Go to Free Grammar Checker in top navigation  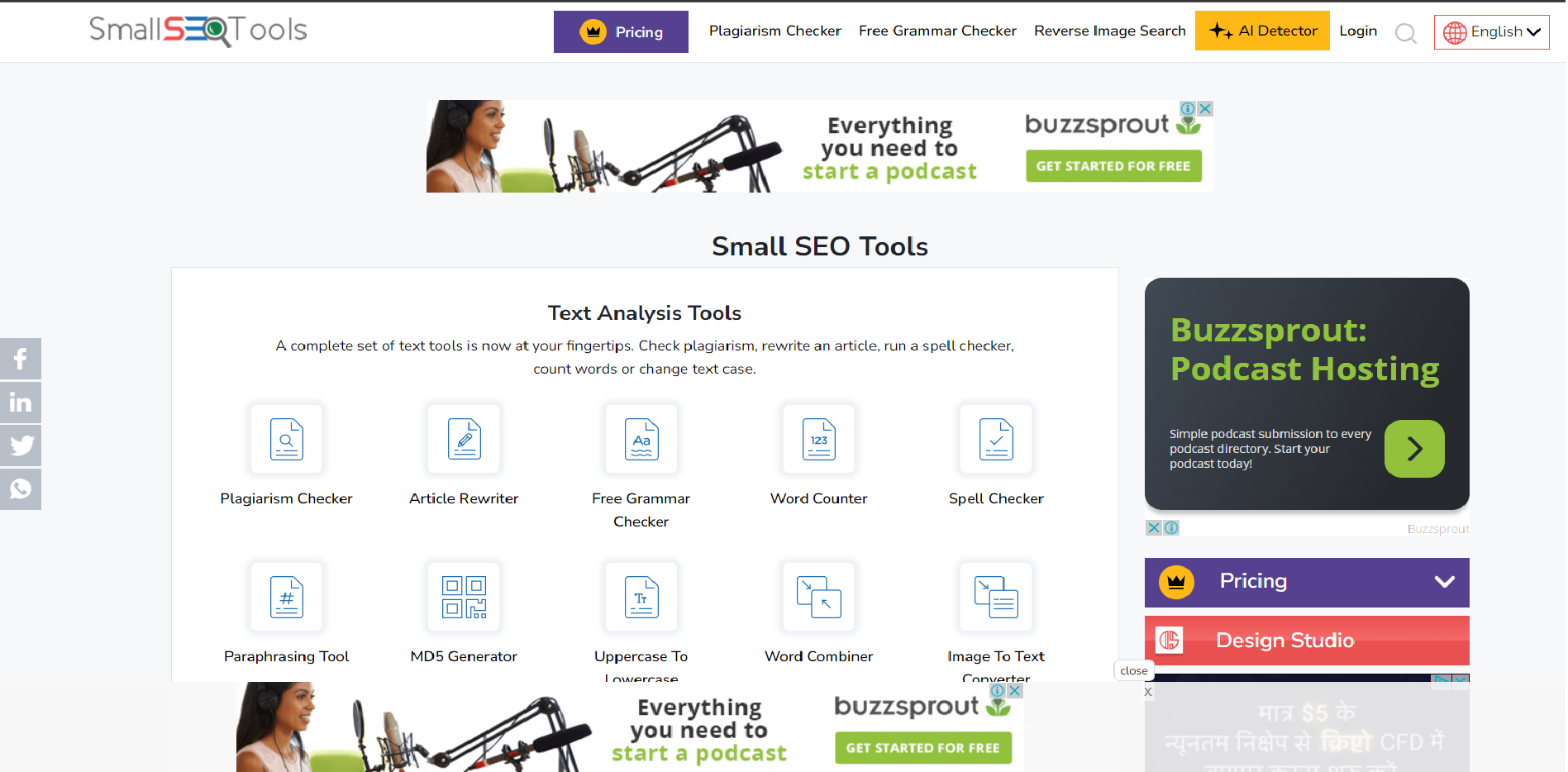(937, 31)
